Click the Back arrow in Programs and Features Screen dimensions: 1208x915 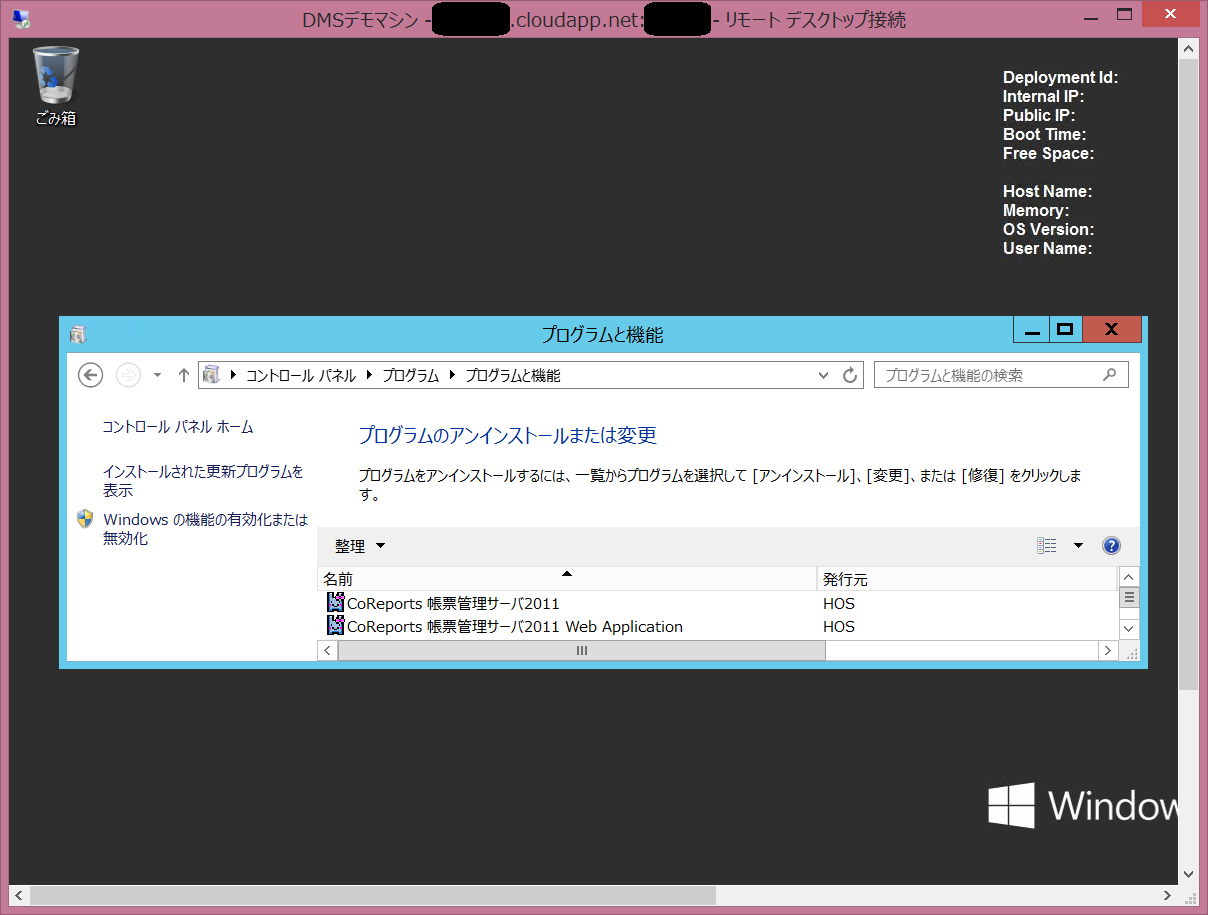pos(91,375)
